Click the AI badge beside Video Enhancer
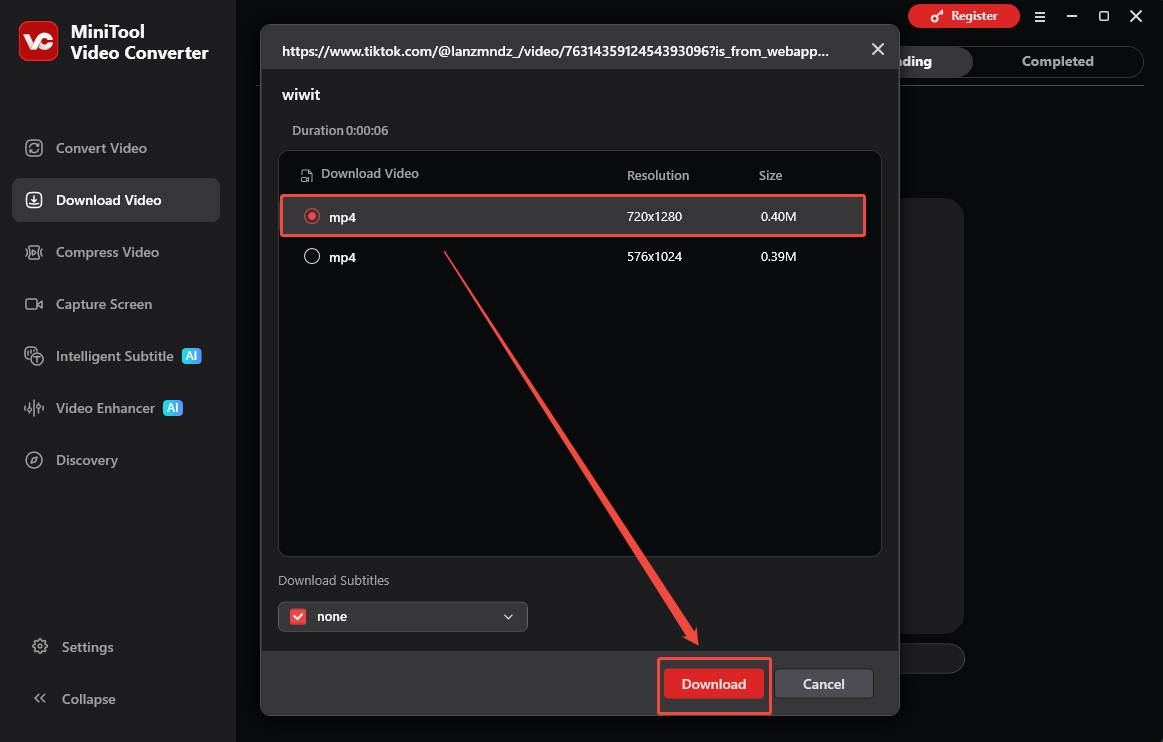Image resolution: width=1163 pixels, height=742 pixels. coord(173,408)
